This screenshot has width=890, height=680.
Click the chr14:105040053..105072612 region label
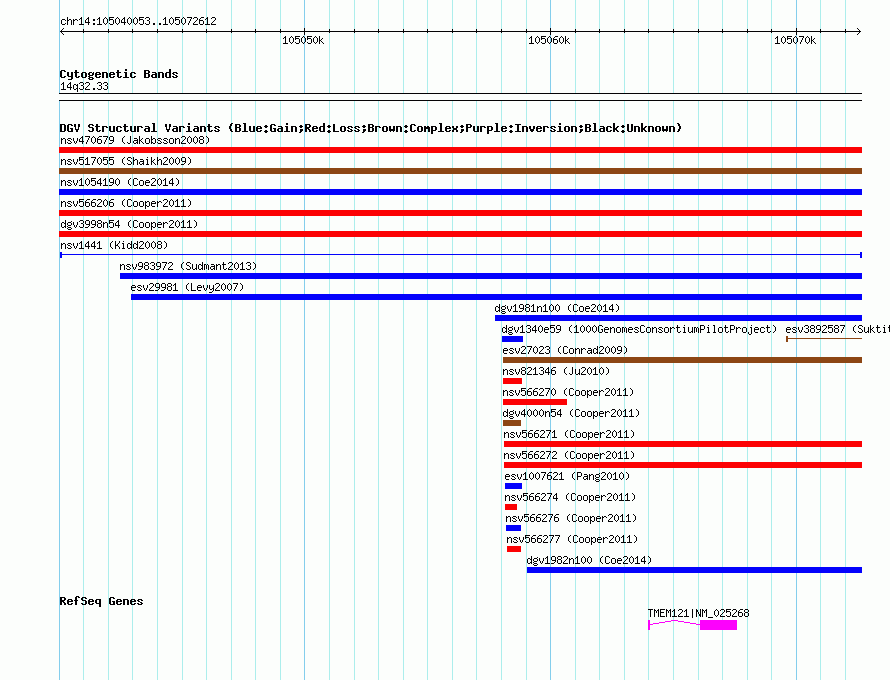[138, 21]
